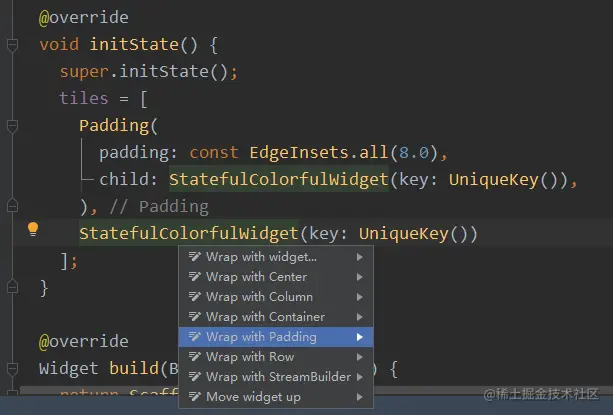Image resolution: width=613 pixels, height=415 pixels.
Task: Choose Wrap with Center option
Action: pyautogui.click(x=276, y=277)
